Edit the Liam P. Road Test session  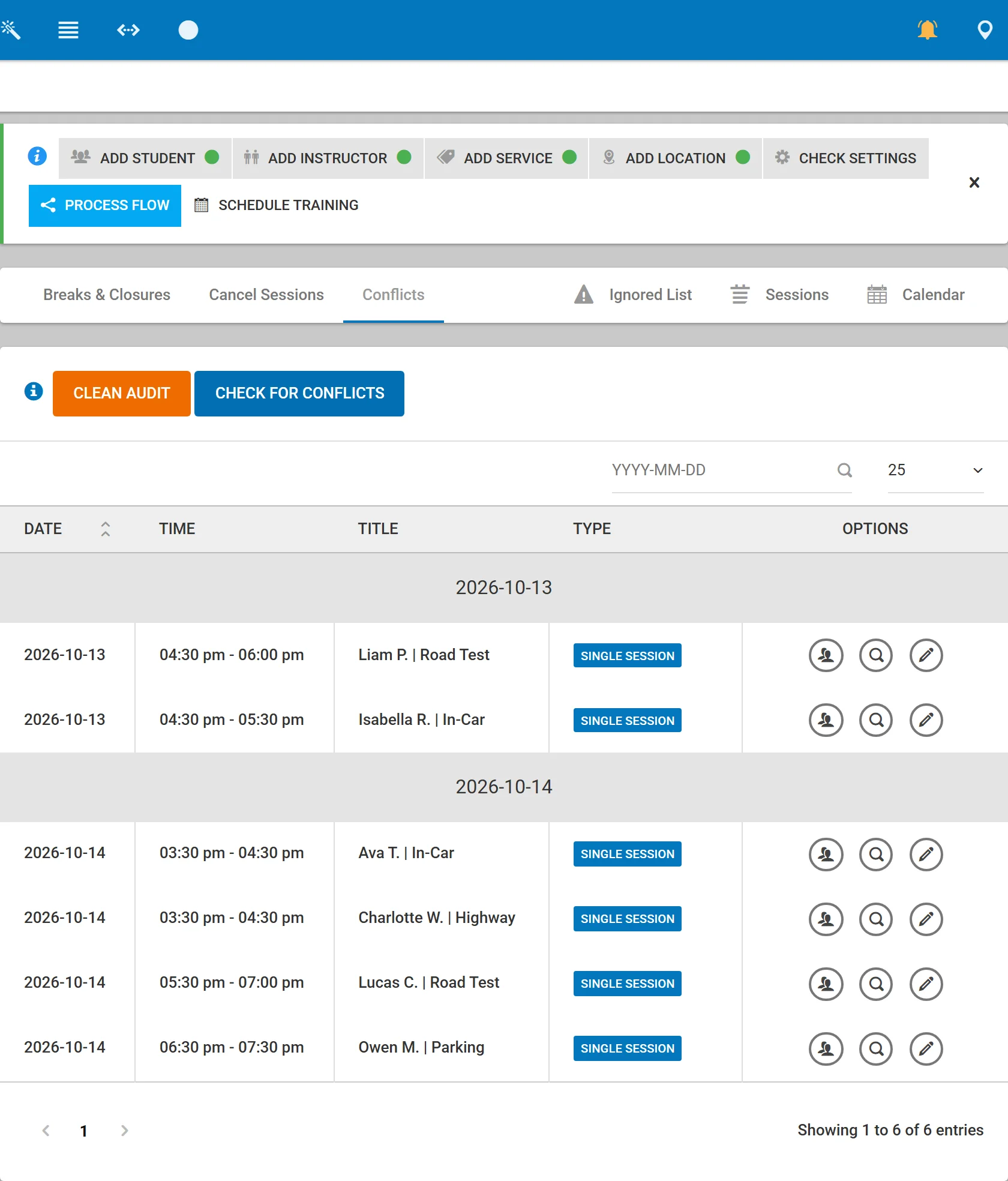click(x=926, y=655)
